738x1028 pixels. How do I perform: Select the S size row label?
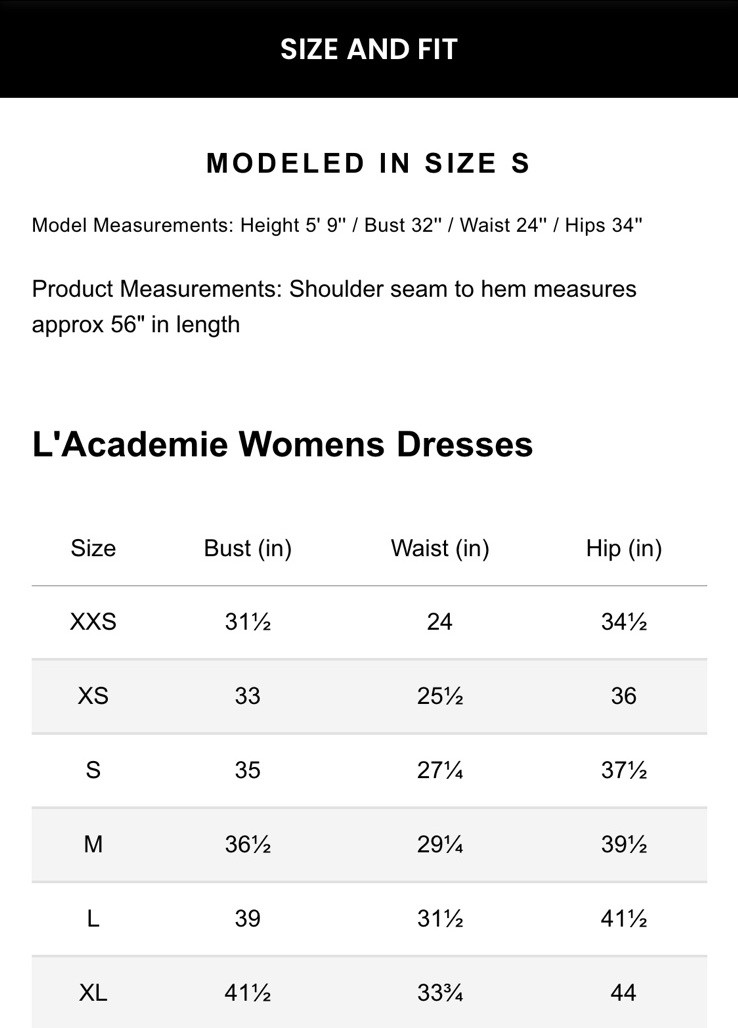point(93,770)
